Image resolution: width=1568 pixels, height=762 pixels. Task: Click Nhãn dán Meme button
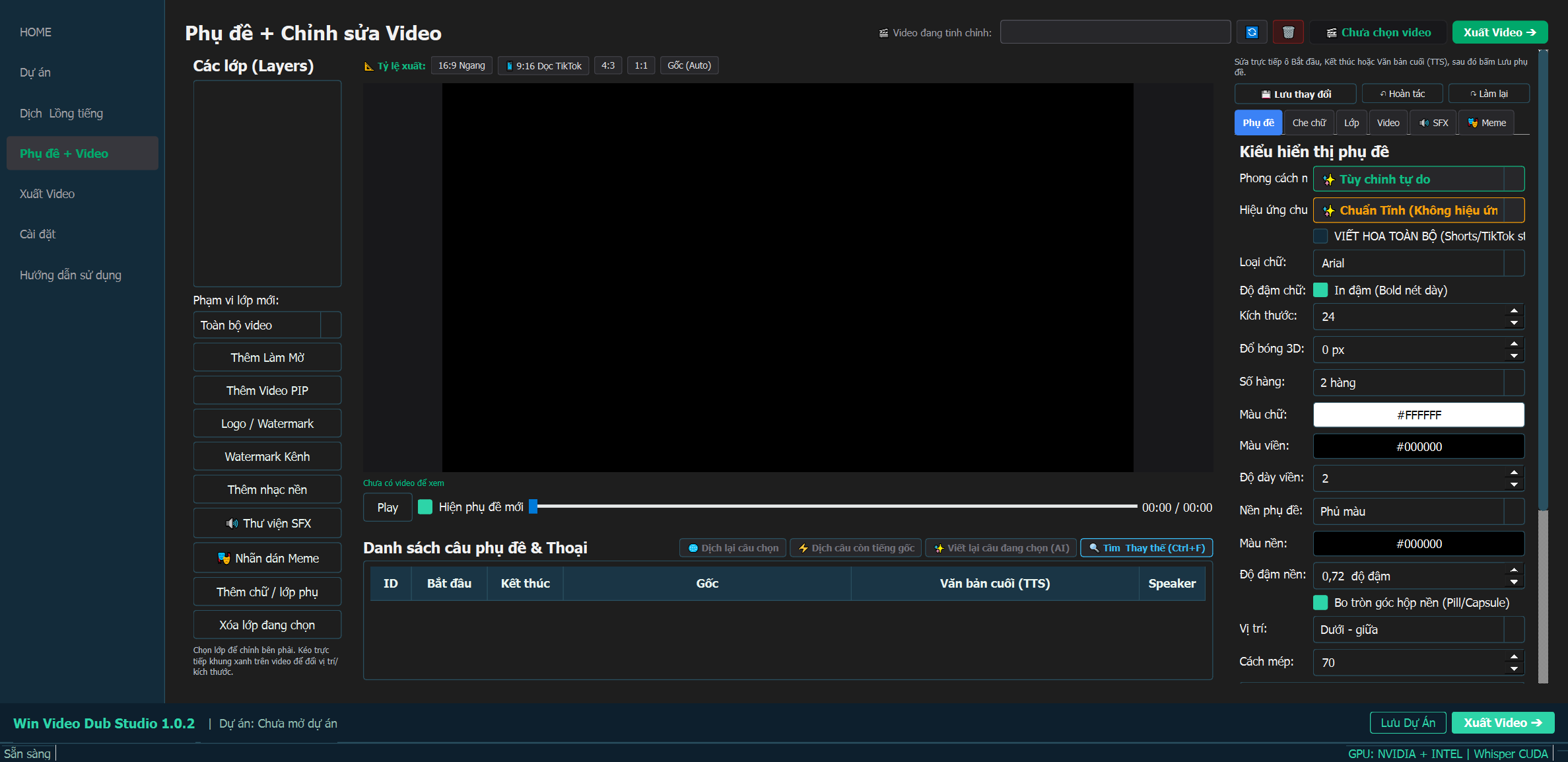coord(267,558)
